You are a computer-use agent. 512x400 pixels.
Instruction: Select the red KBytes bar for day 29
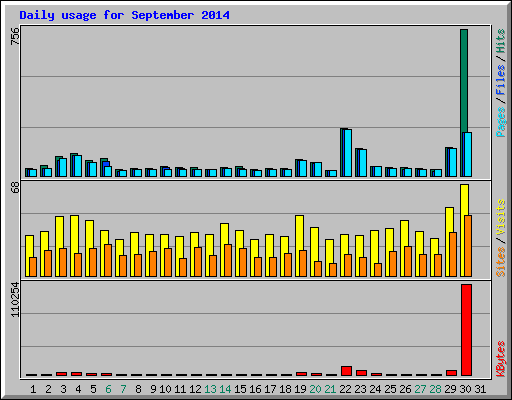[x=451, y=373]
